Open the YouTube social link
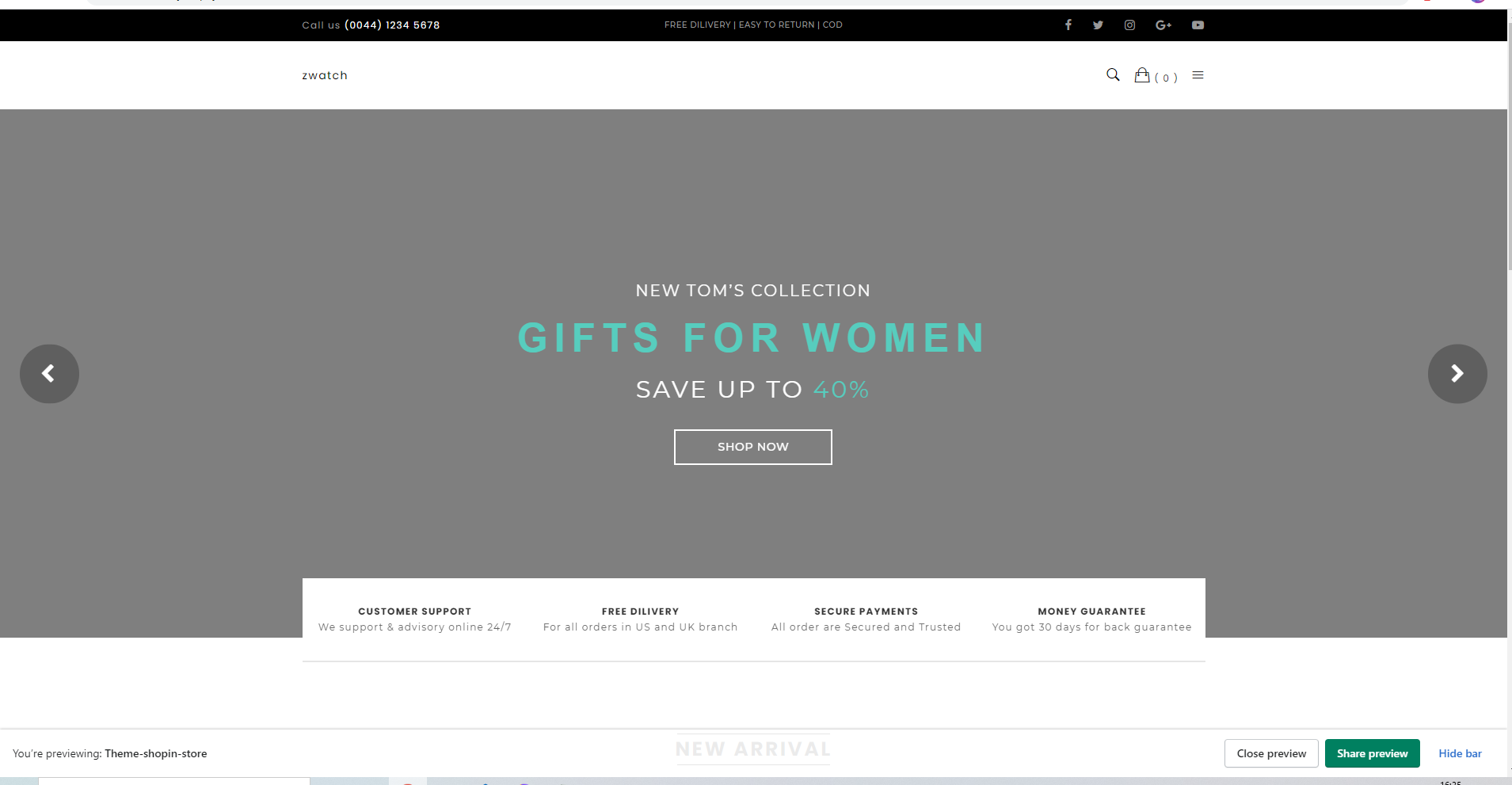Screen dimensions: 1512x785 (1198, 25)
